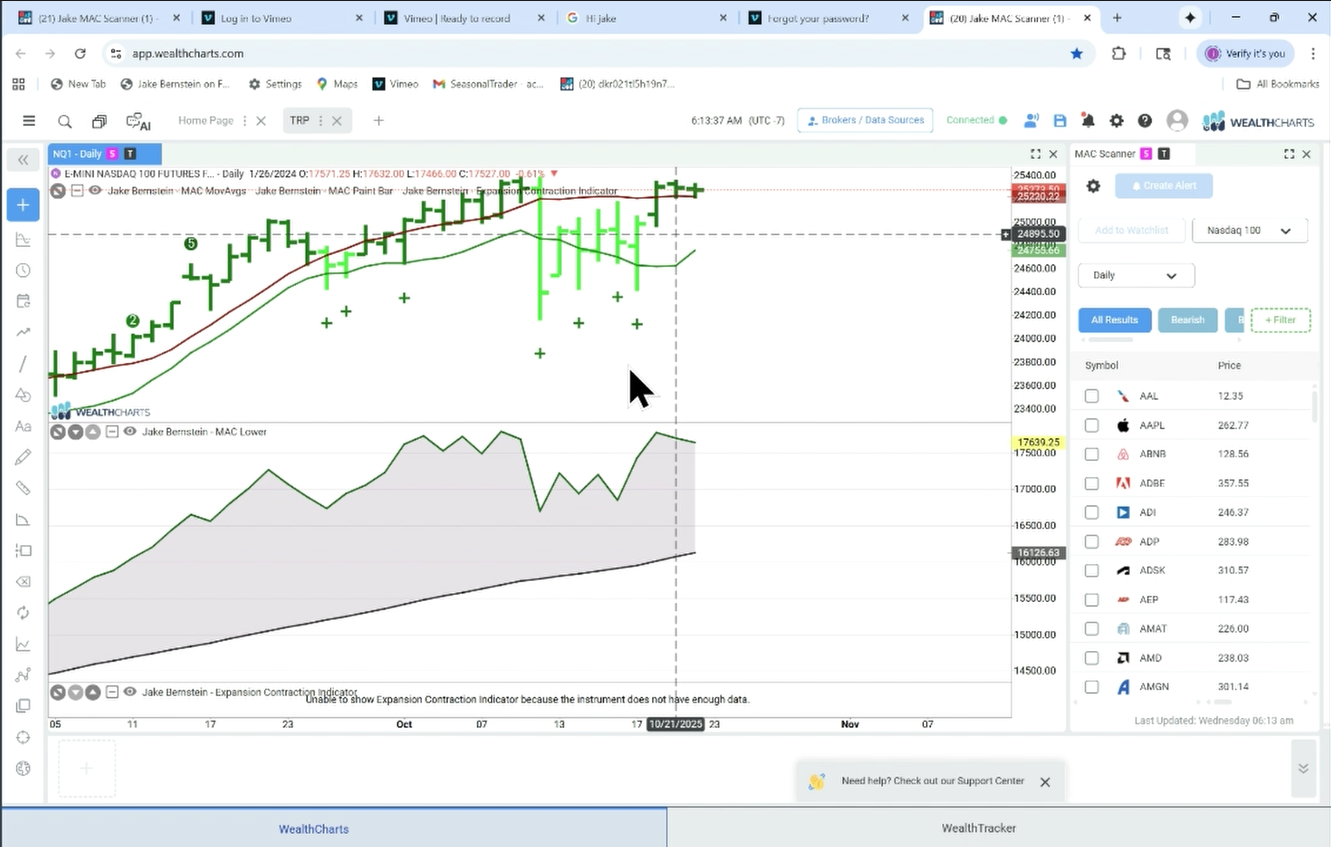Switch to WealthTracker bottom tab
Image resolution: width=1331 pixels, height=847 pixels.
[978, 828]
